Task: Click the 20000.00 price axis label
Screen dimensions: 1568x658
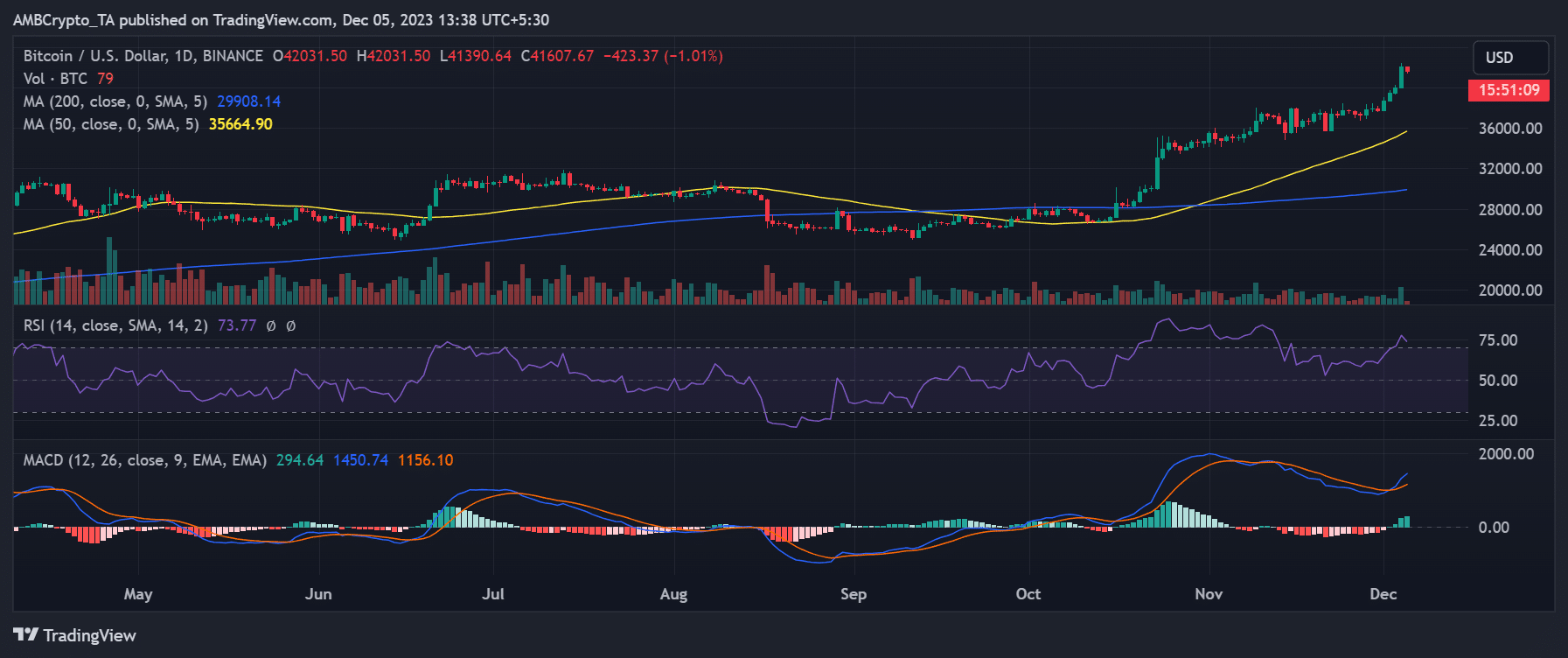Action: tap(1510, 290)
